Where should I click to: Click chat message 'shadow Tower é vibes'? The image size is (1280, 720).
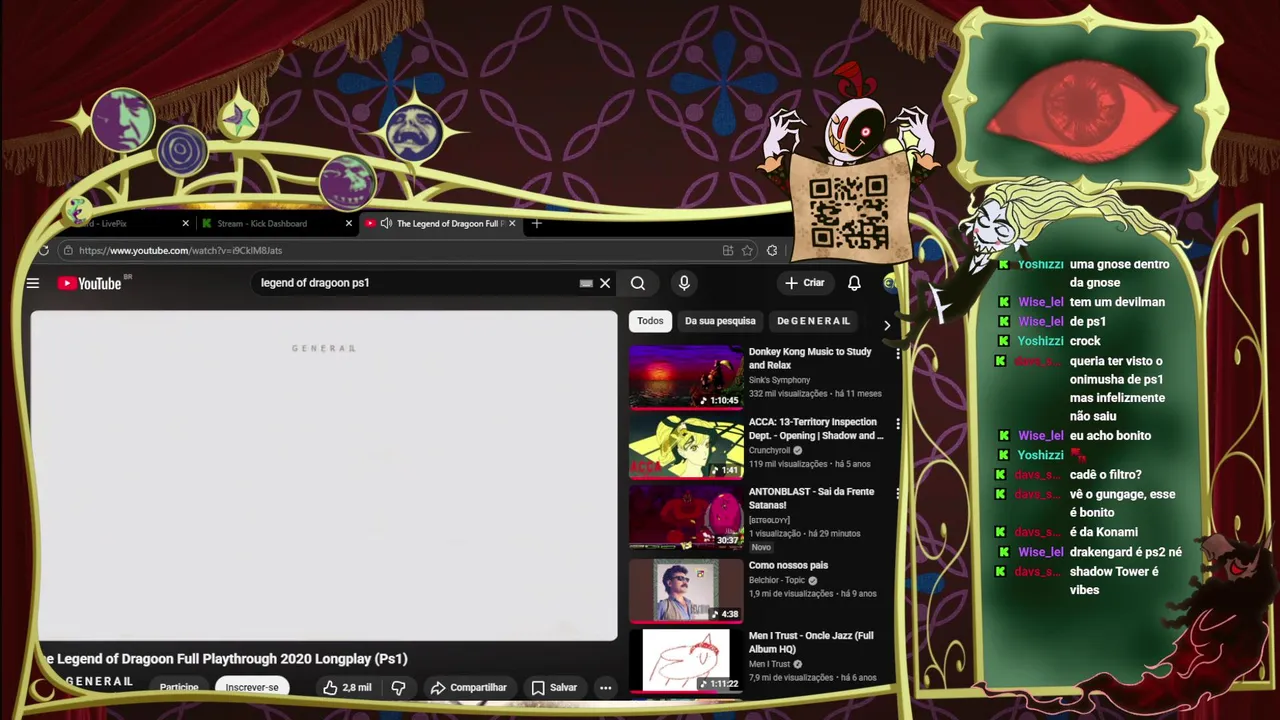coord(1114,580)
